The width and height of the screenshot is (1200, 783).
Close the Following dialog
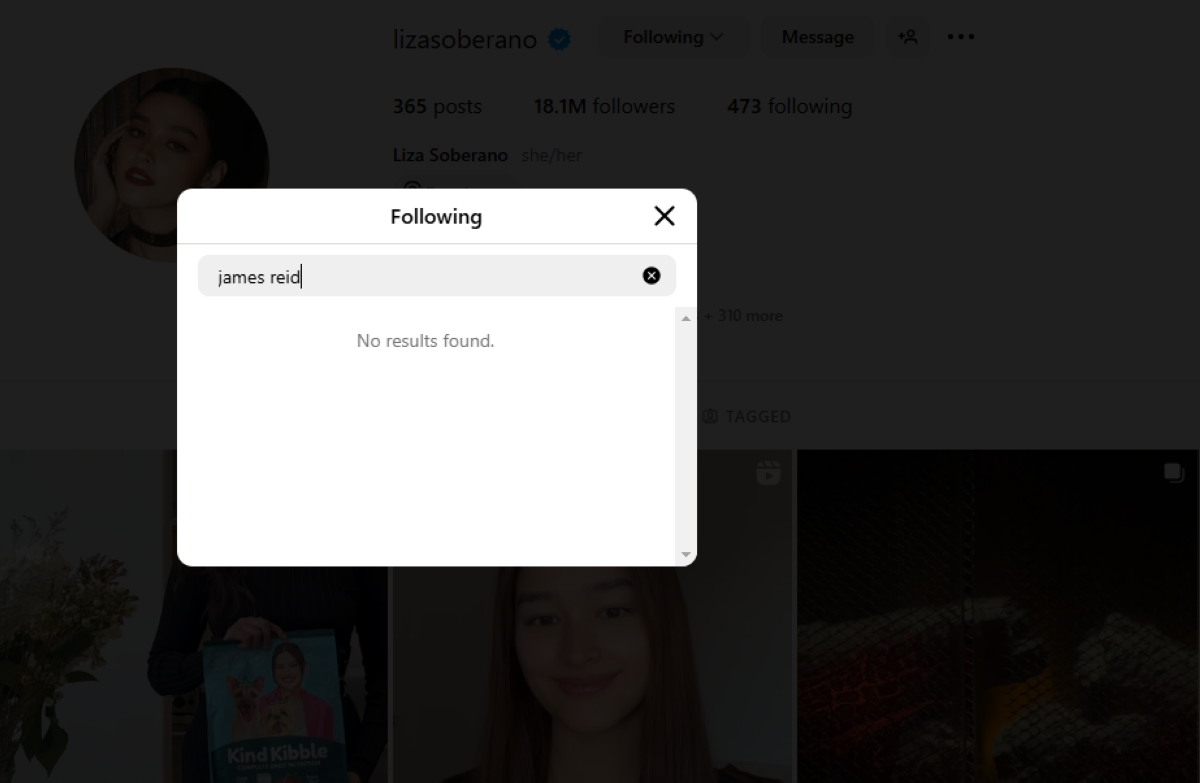click(x=664, y=216)
